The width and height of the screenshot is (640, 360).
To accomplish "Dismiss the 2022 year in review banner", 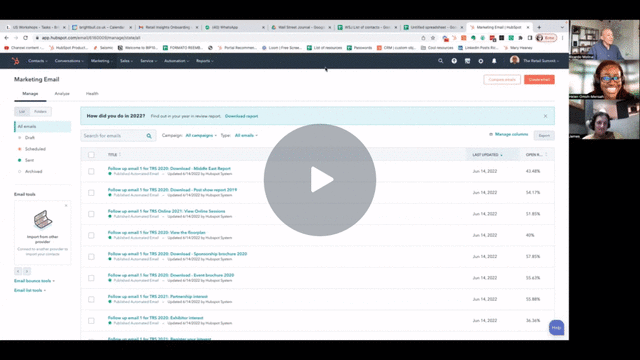I will (545, 116).
